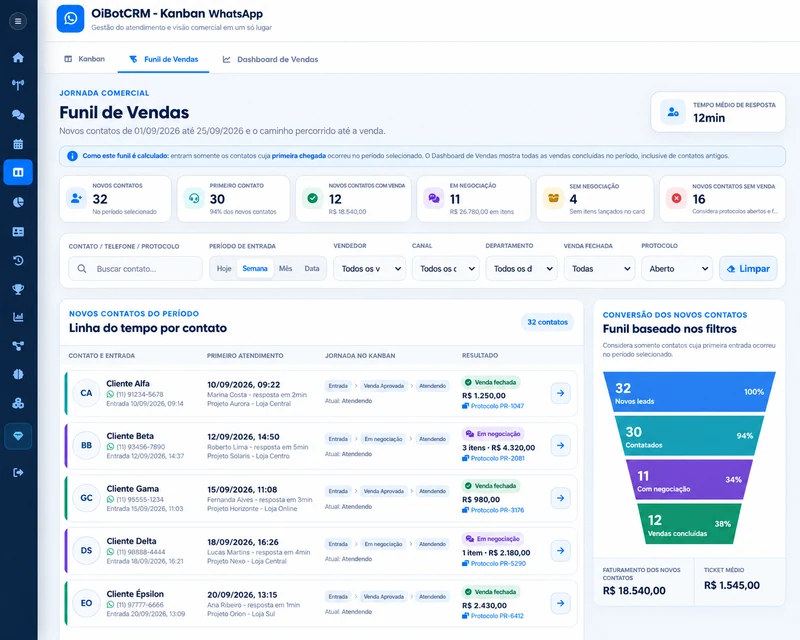Click the OiBotCRM WhatsApp logo icon

70,19
